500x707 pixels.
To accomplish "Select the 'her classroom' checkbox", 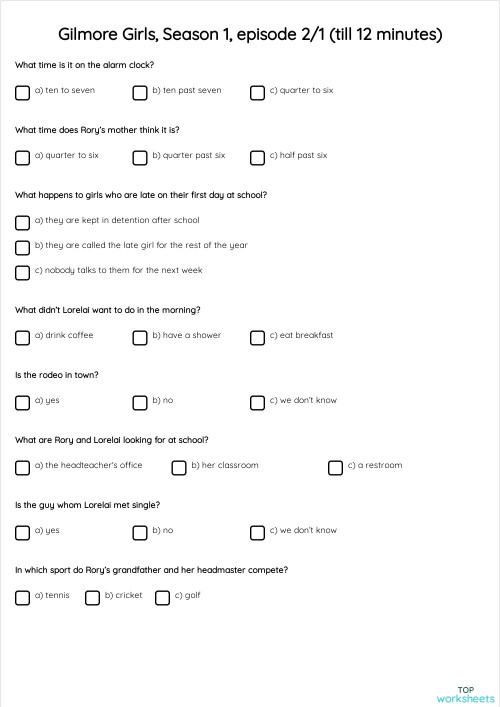I will [179, 468].
